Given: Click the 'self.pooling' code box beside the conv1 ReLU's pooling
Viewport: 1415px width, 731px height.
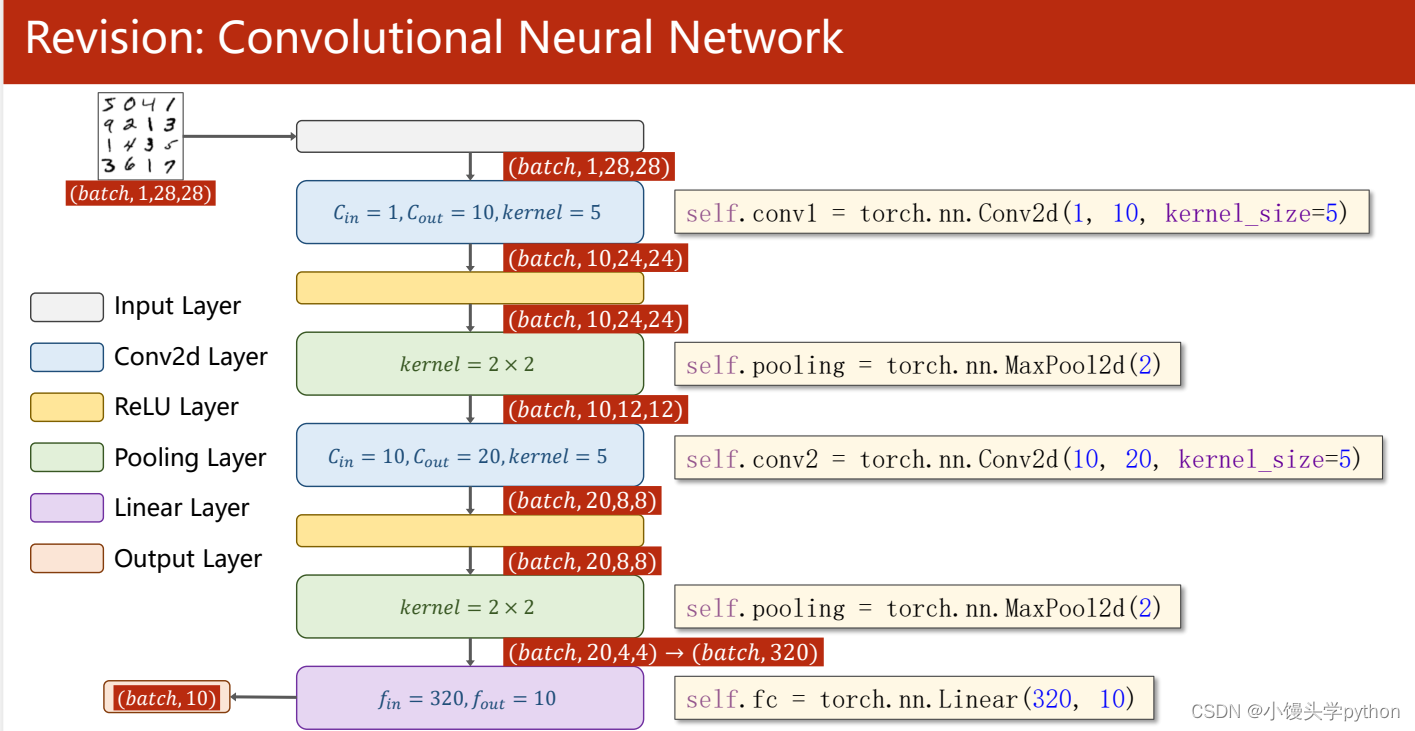Looking at the screenshot, I should 927,365.
